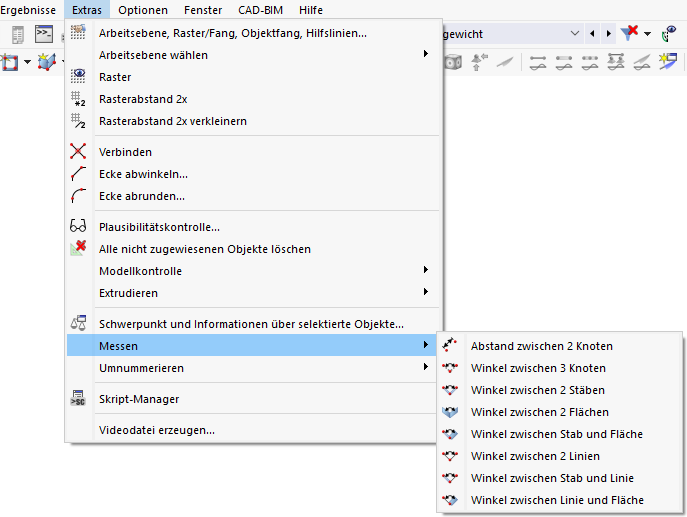The image size is (687, 517).
Task: Select Rasterabstand 2x menu entry
Action: tap(253, 99)
